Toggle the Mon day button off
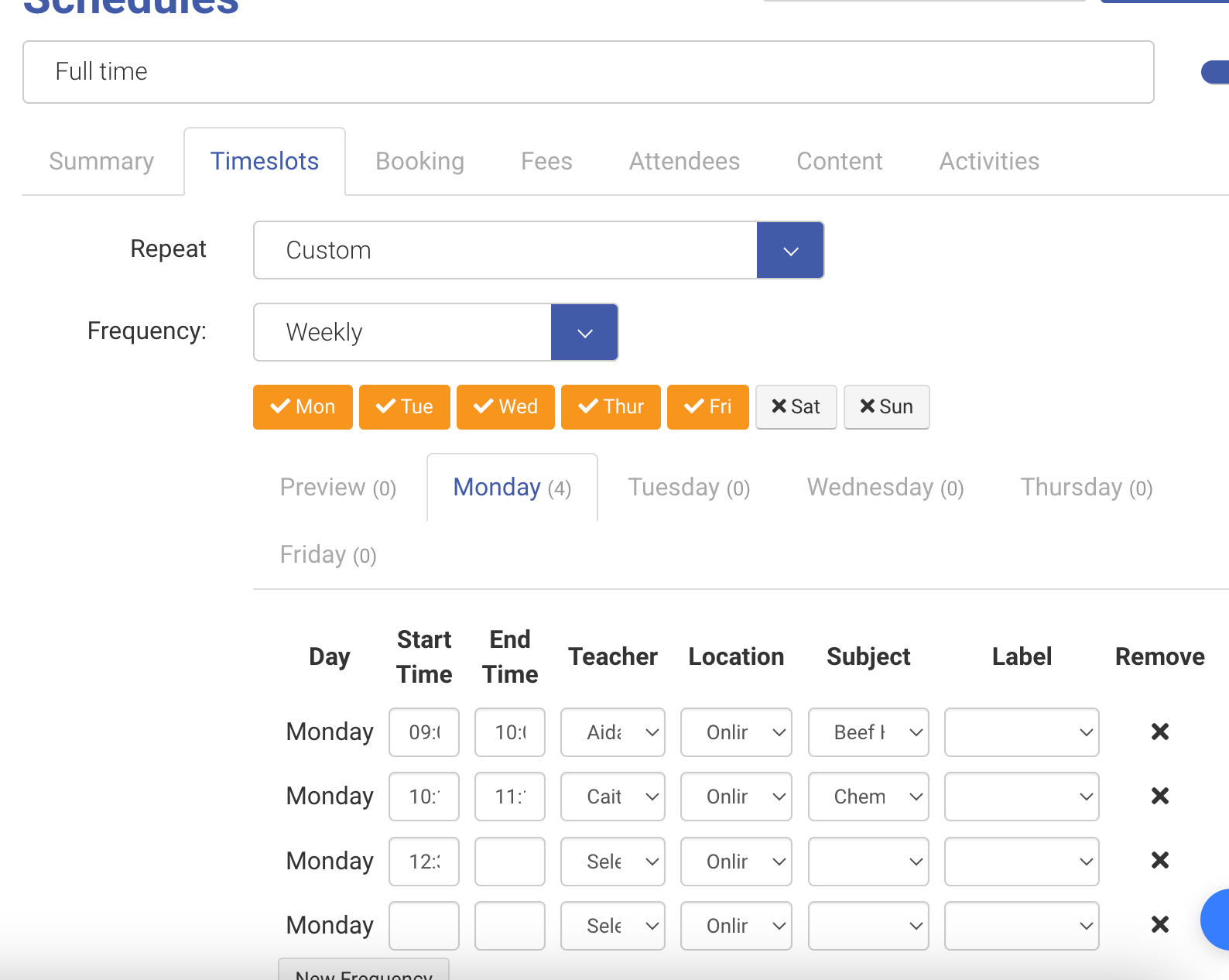The width and height of the screenshot is (1229, 980). point(303,406)
